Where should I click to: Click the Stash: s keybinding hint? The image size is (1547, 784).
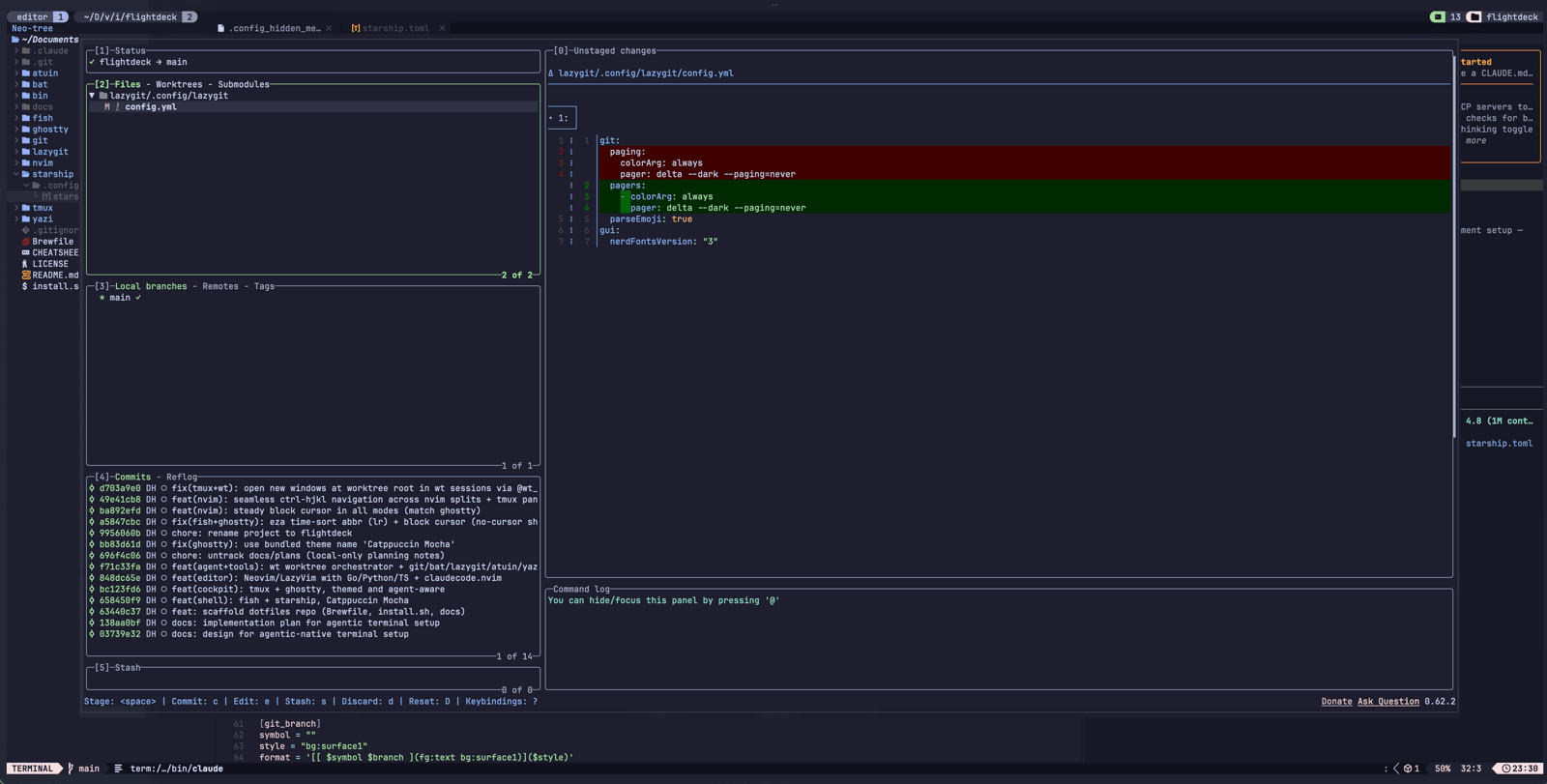coord(306,702)
